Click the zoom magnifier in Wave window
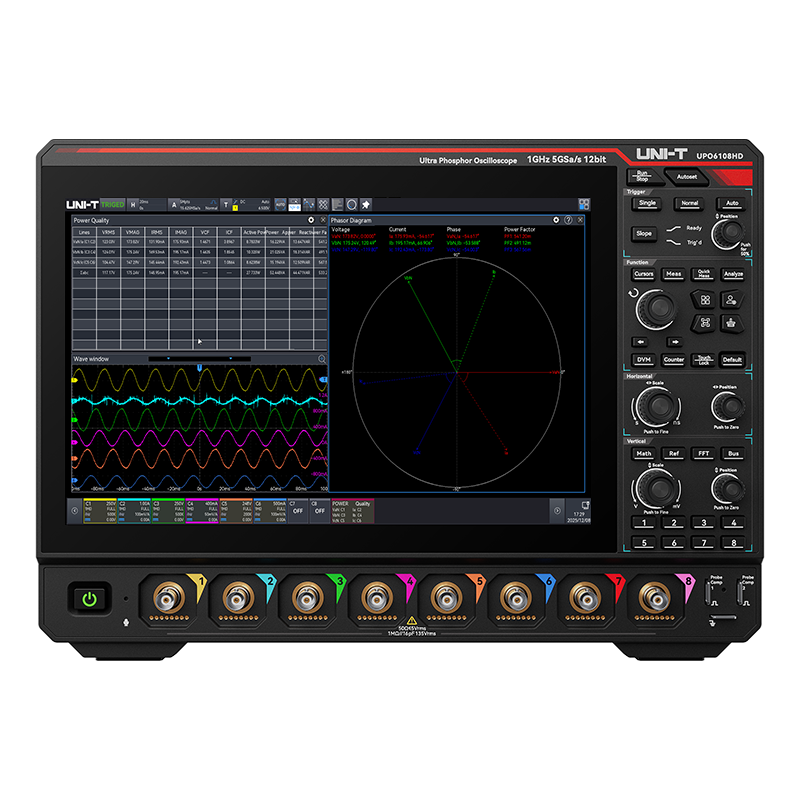This screenshot has width=800, height=800. pos(322,359)
